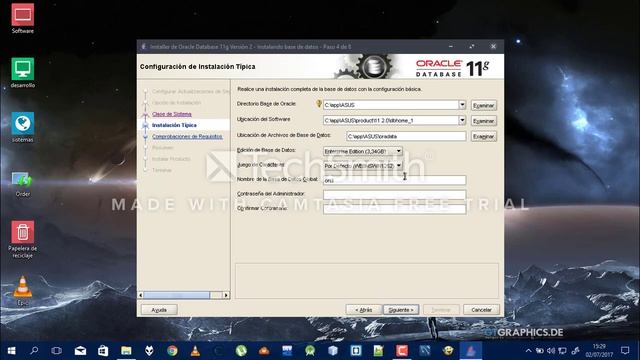Focus the Contraseña del Administrador field
The image size is (640, 360).
click(394, 195)
